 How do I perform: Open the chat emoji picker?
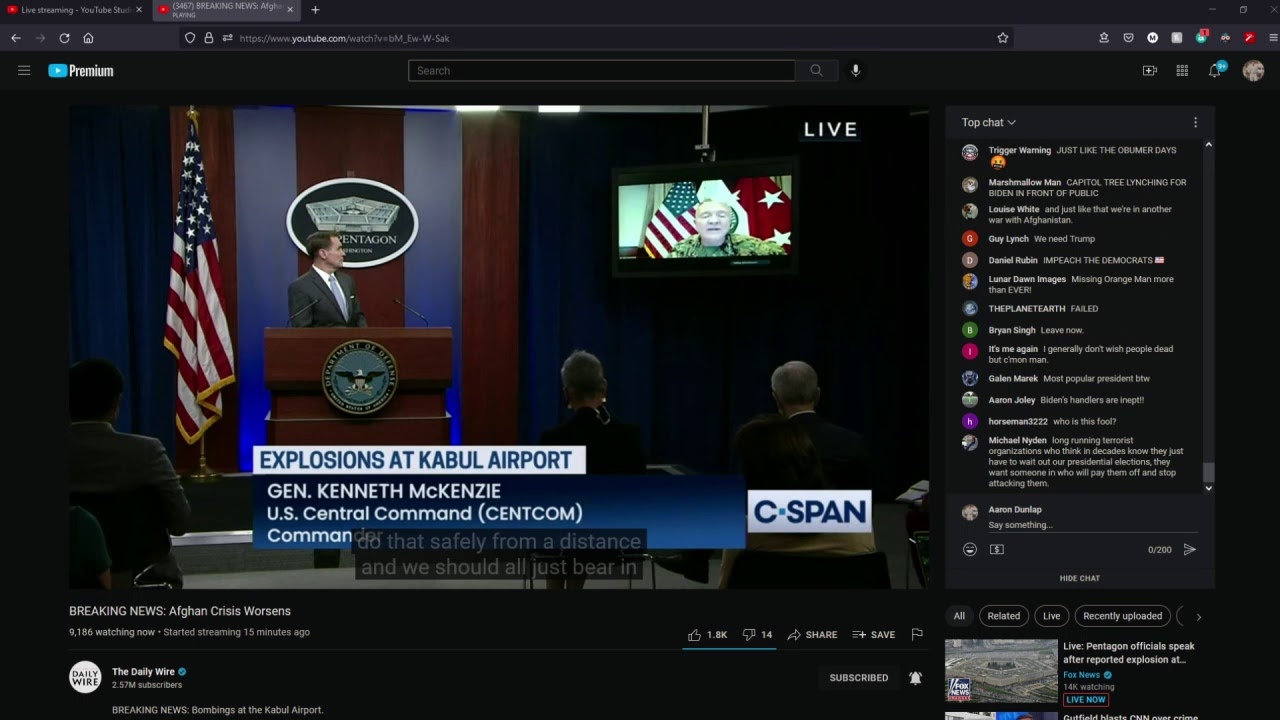(x=969, y=549)
